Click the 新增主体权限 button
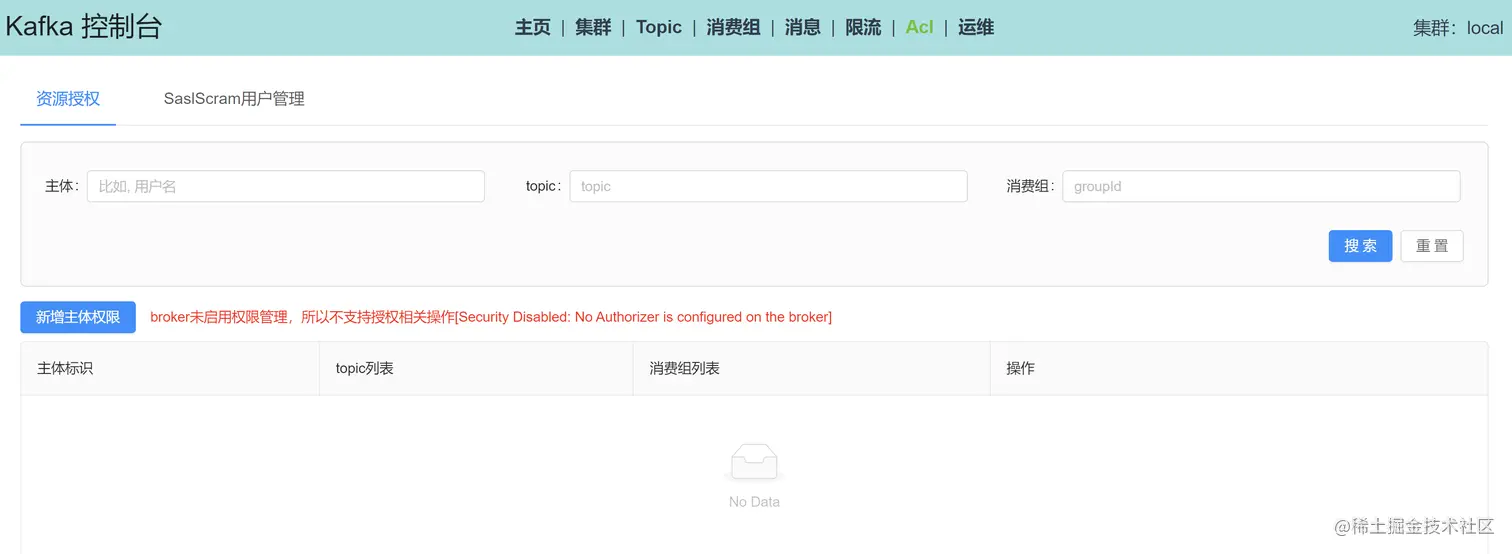1512x554 pixels. [x=78, y=317]
